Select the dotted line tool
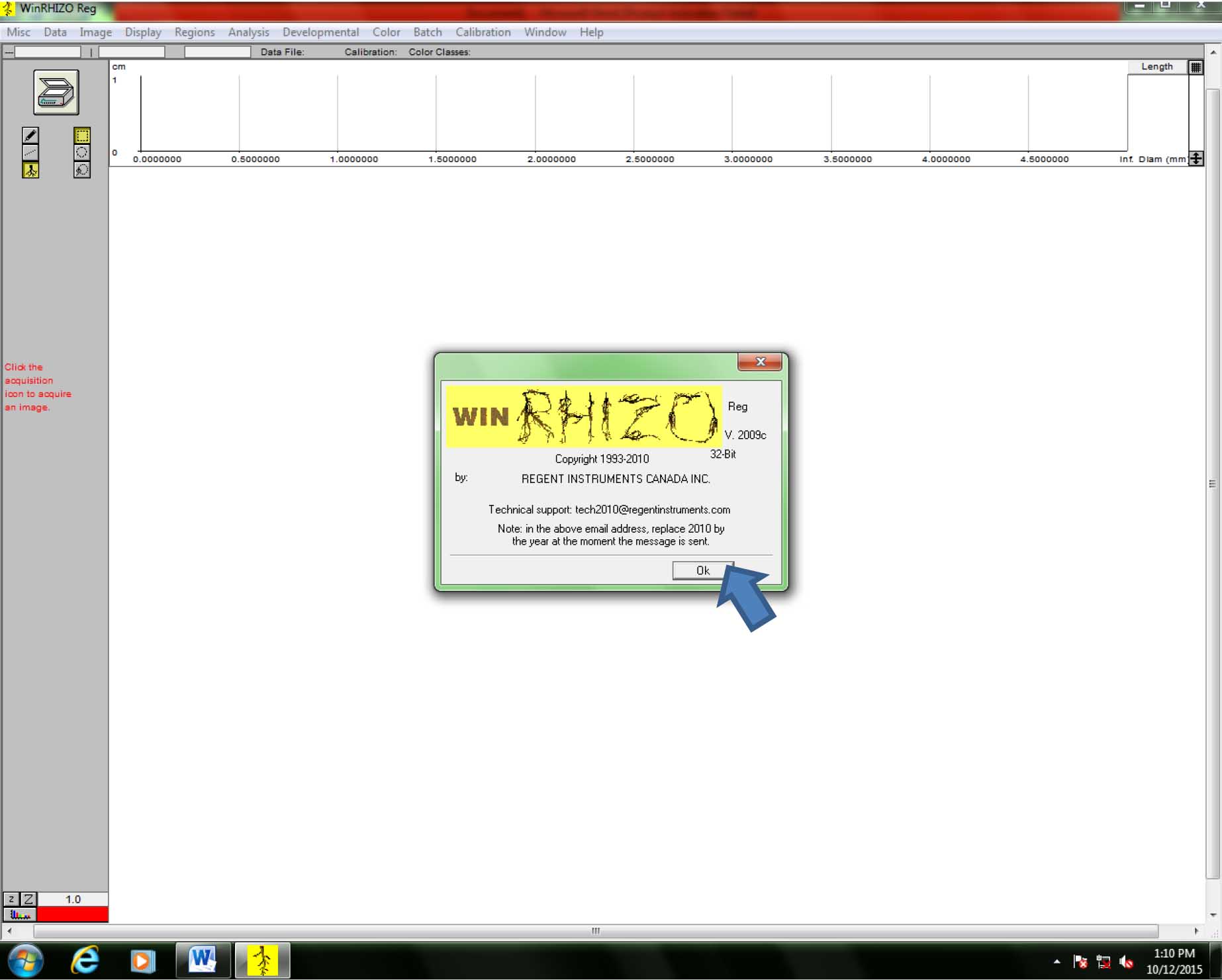 coord(30,152)
